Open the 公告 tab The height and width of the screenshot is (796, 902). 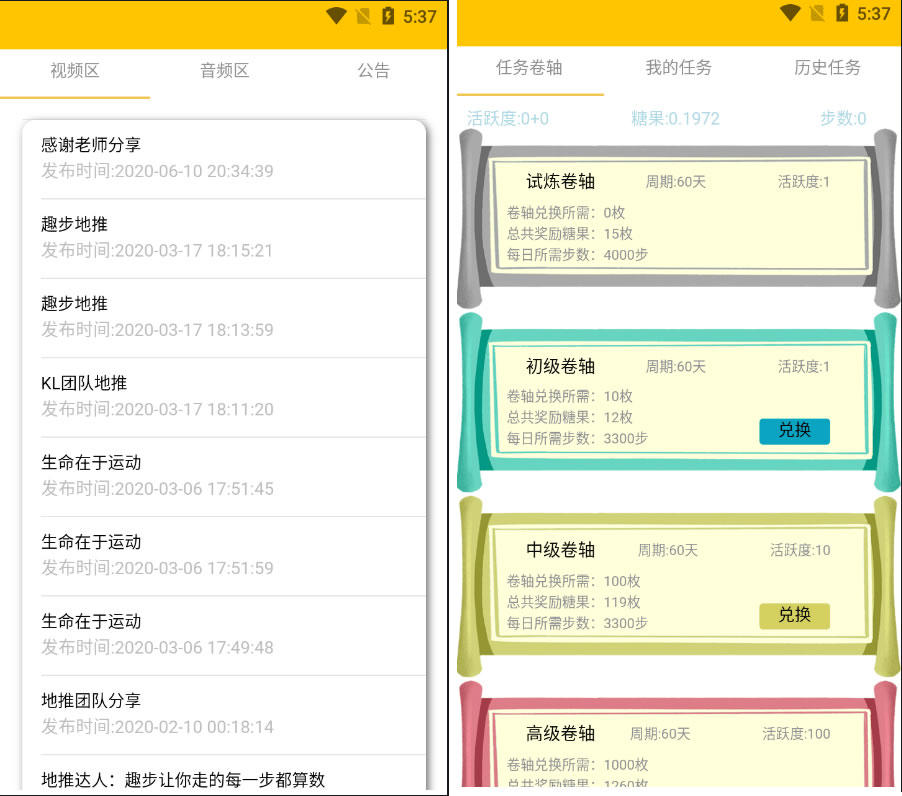pos(373,71)
